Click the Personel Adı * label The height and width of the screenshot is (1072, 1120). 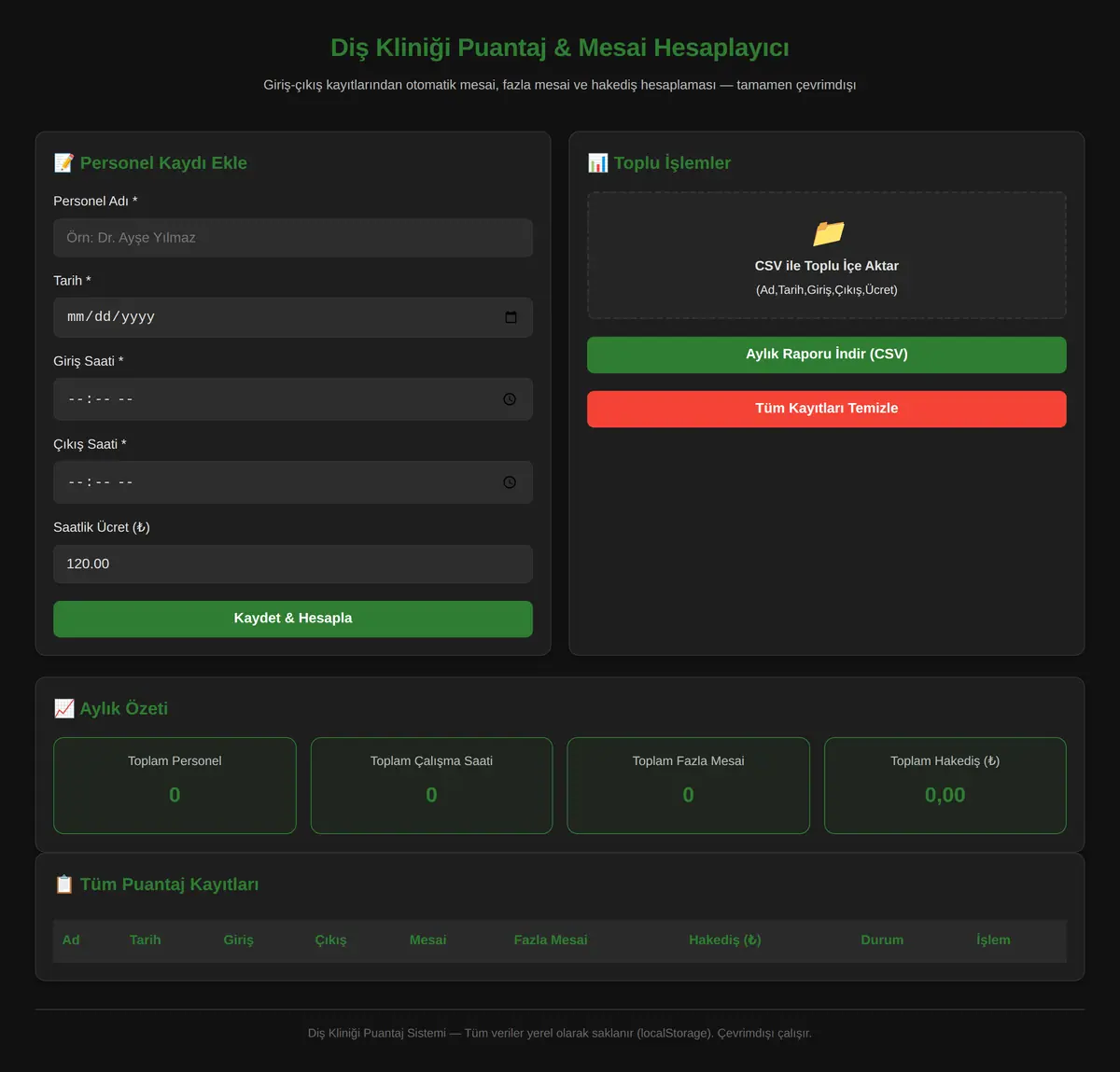95,201
